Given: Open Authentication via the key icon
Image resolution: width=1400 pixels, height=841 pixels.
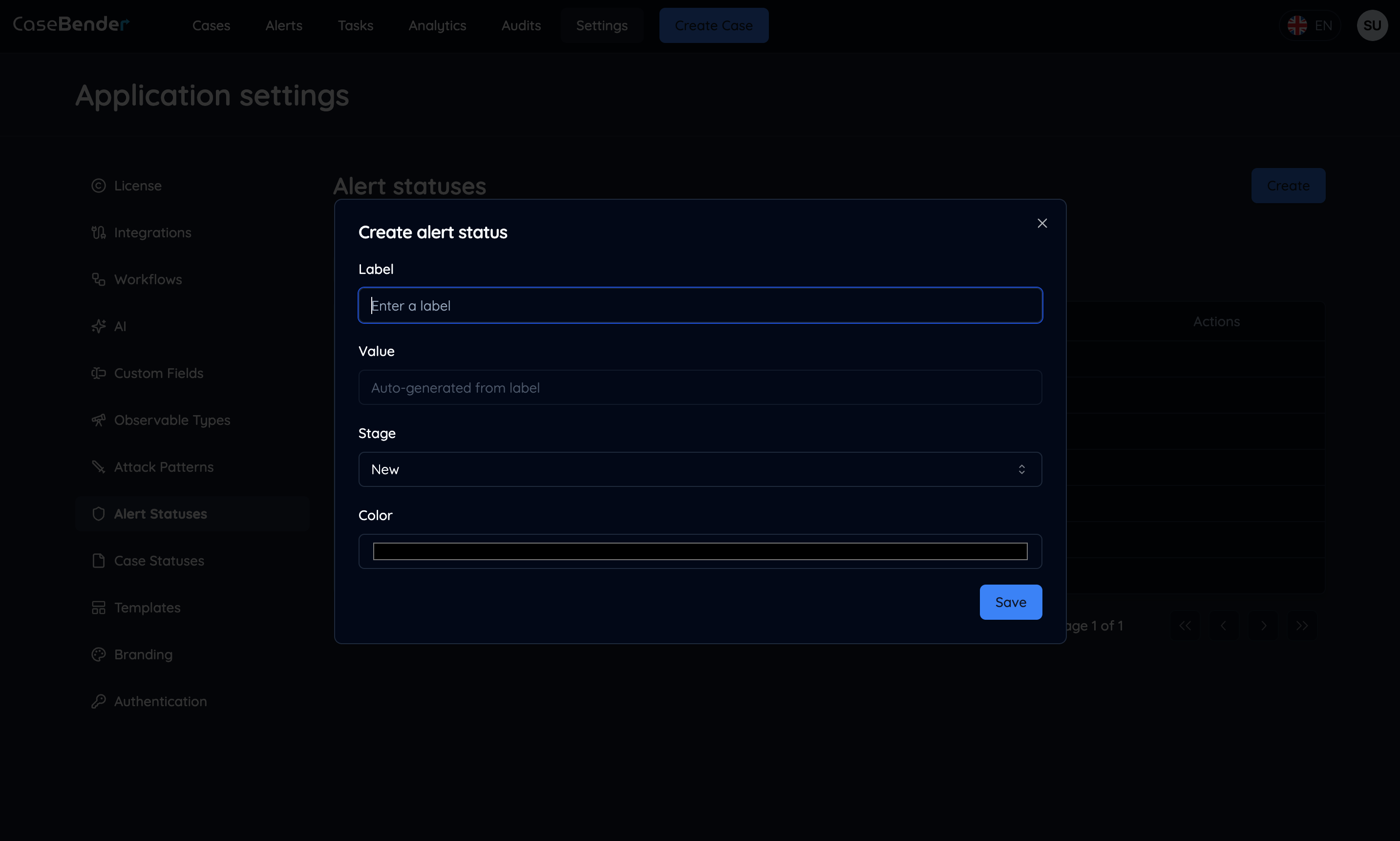Looking at the screenshot, I should point(99,701).
